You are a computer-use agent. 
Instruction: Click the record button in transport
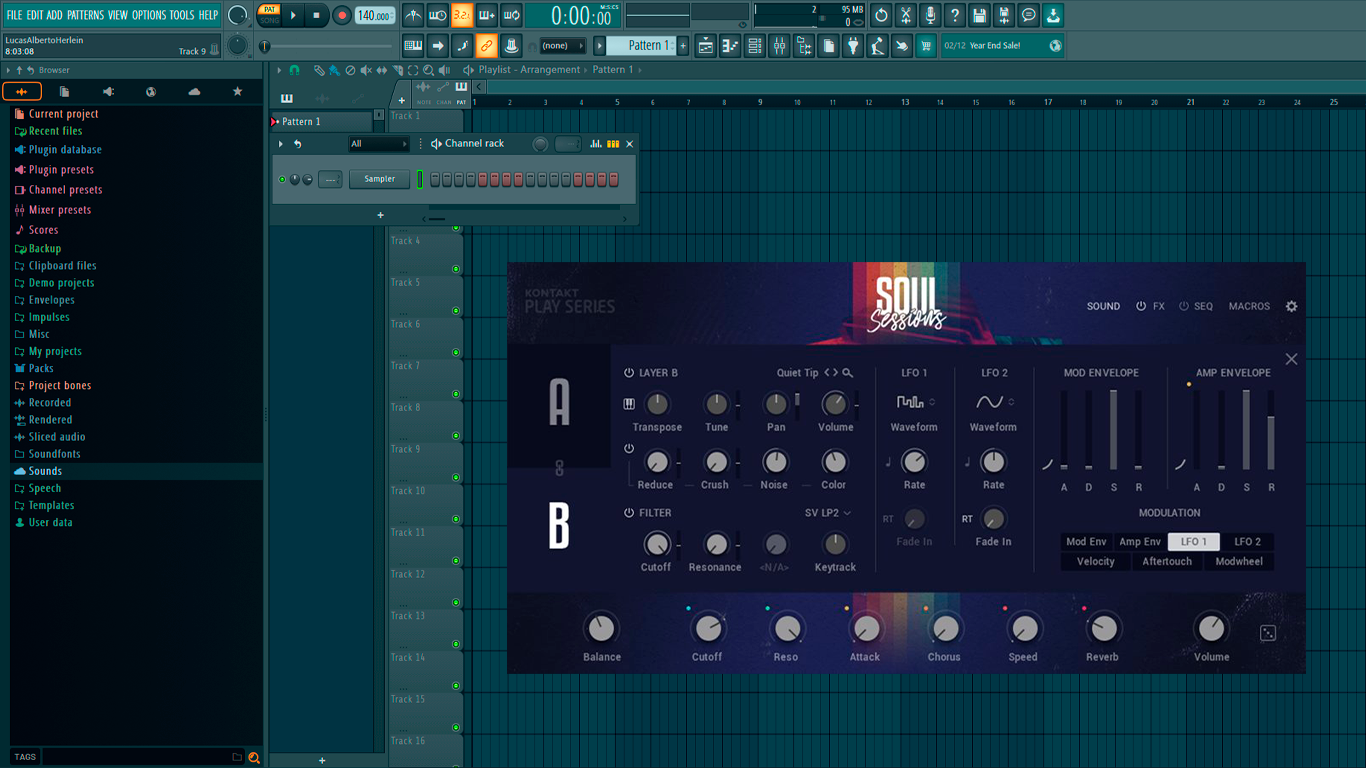pyautogui.click(x=341, y=15)
